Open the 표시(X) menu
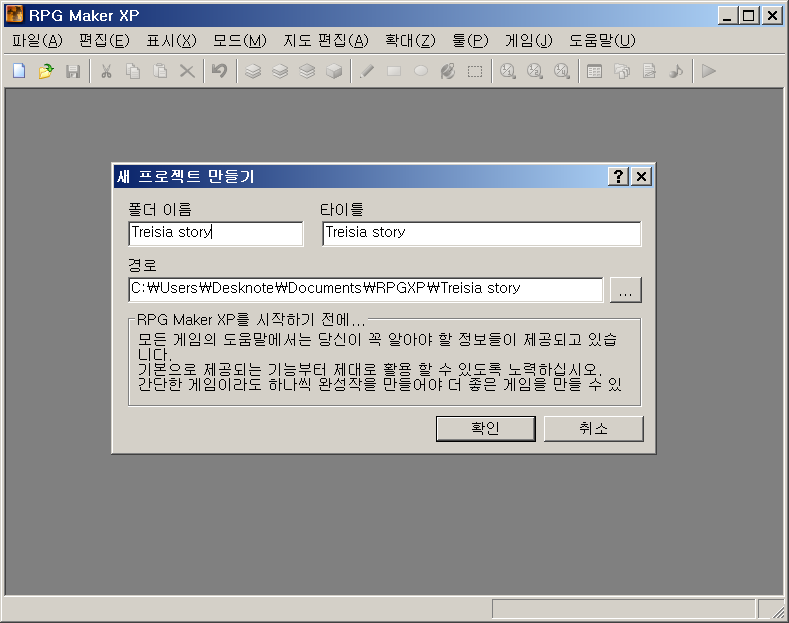Image resolution: width=789 pixels, height=623 pixels. [x=171, y=40]
